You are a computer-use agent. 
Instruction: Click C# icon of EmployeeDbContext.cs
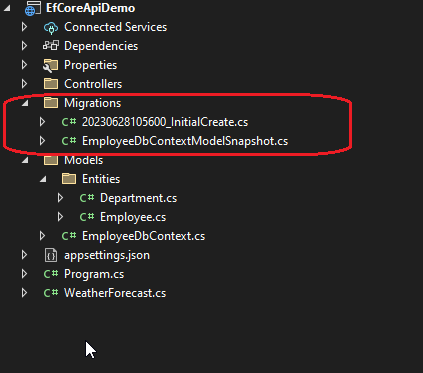point(69,236)
